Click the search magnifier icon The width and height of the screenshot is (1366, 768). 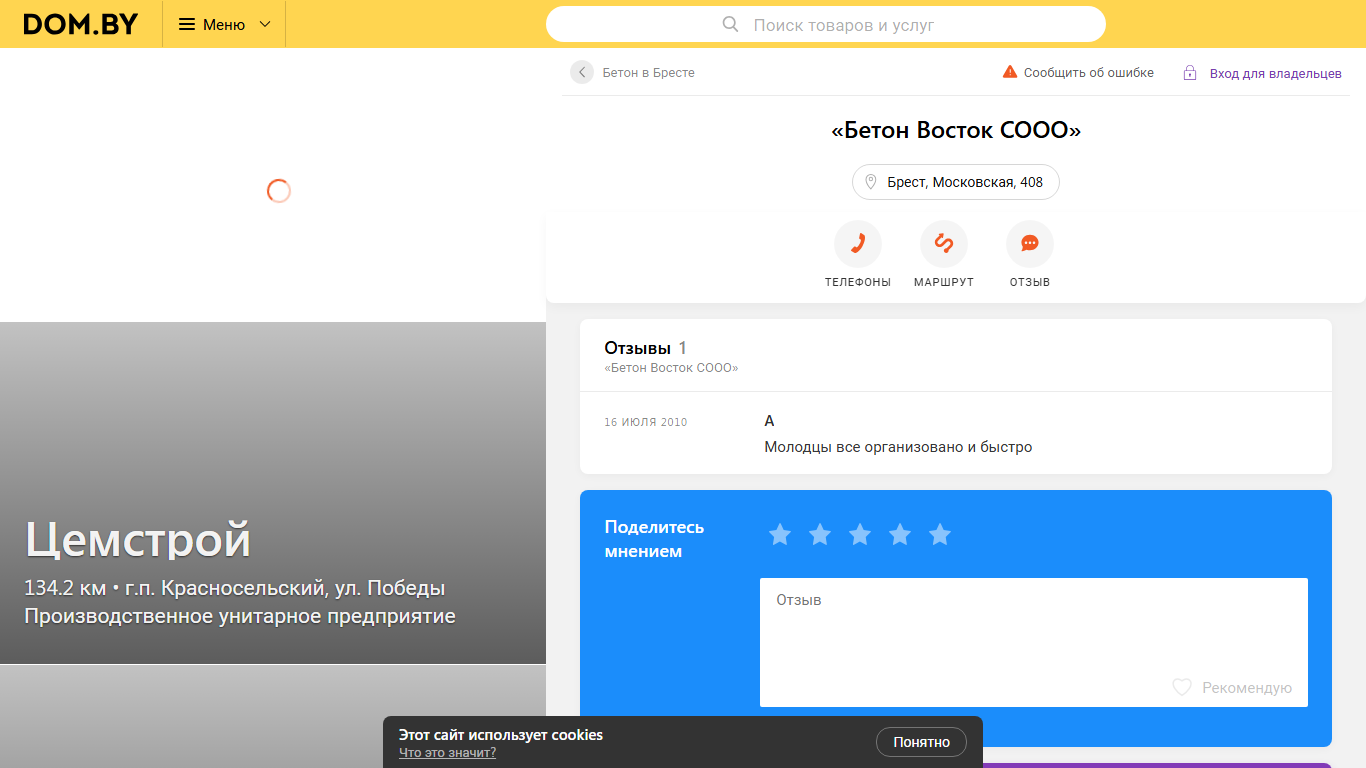[x=730, y=24]
